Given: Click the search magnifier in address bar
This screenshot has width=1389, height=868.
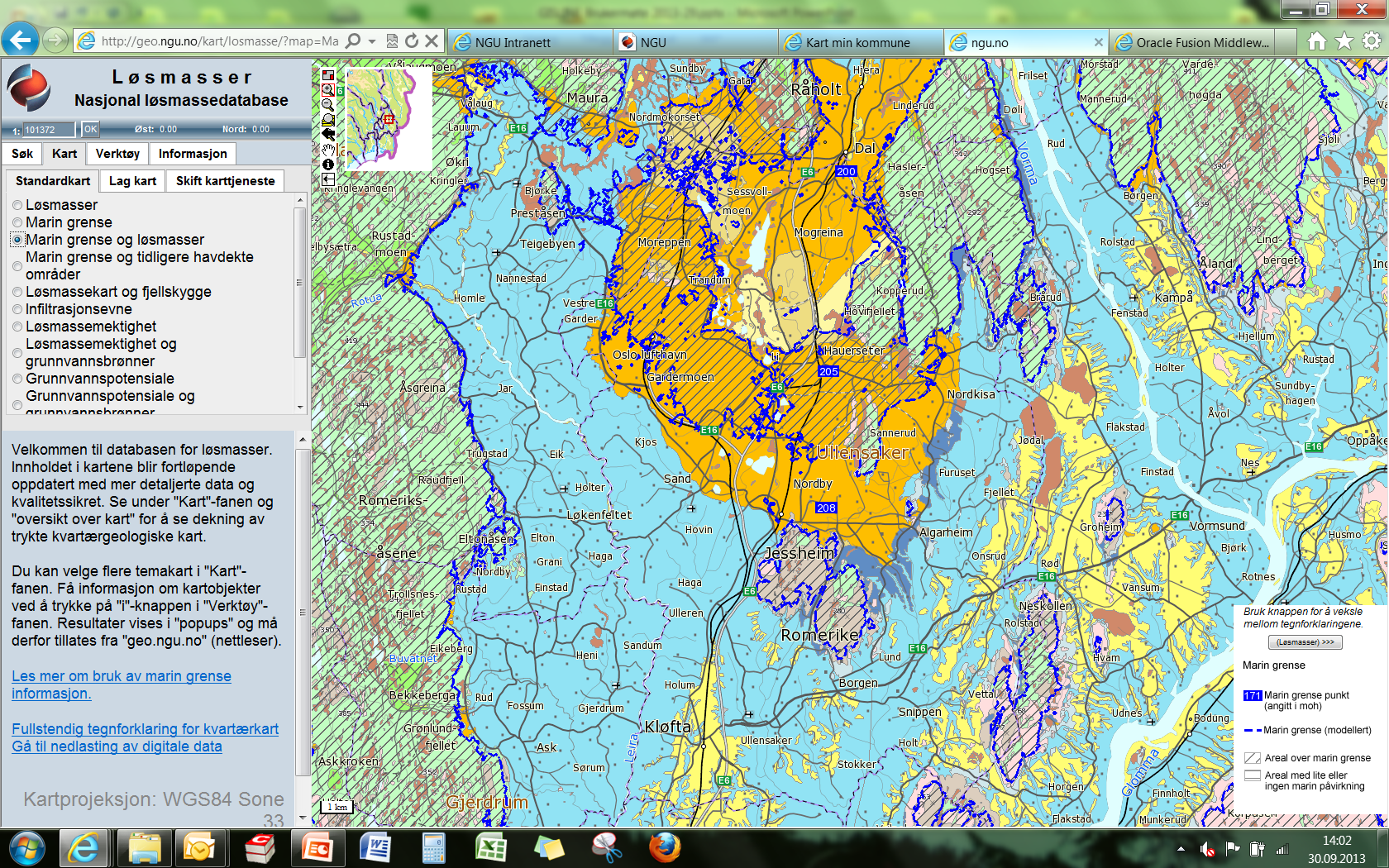Looking at the screenshot, I should tap(353, 41).
